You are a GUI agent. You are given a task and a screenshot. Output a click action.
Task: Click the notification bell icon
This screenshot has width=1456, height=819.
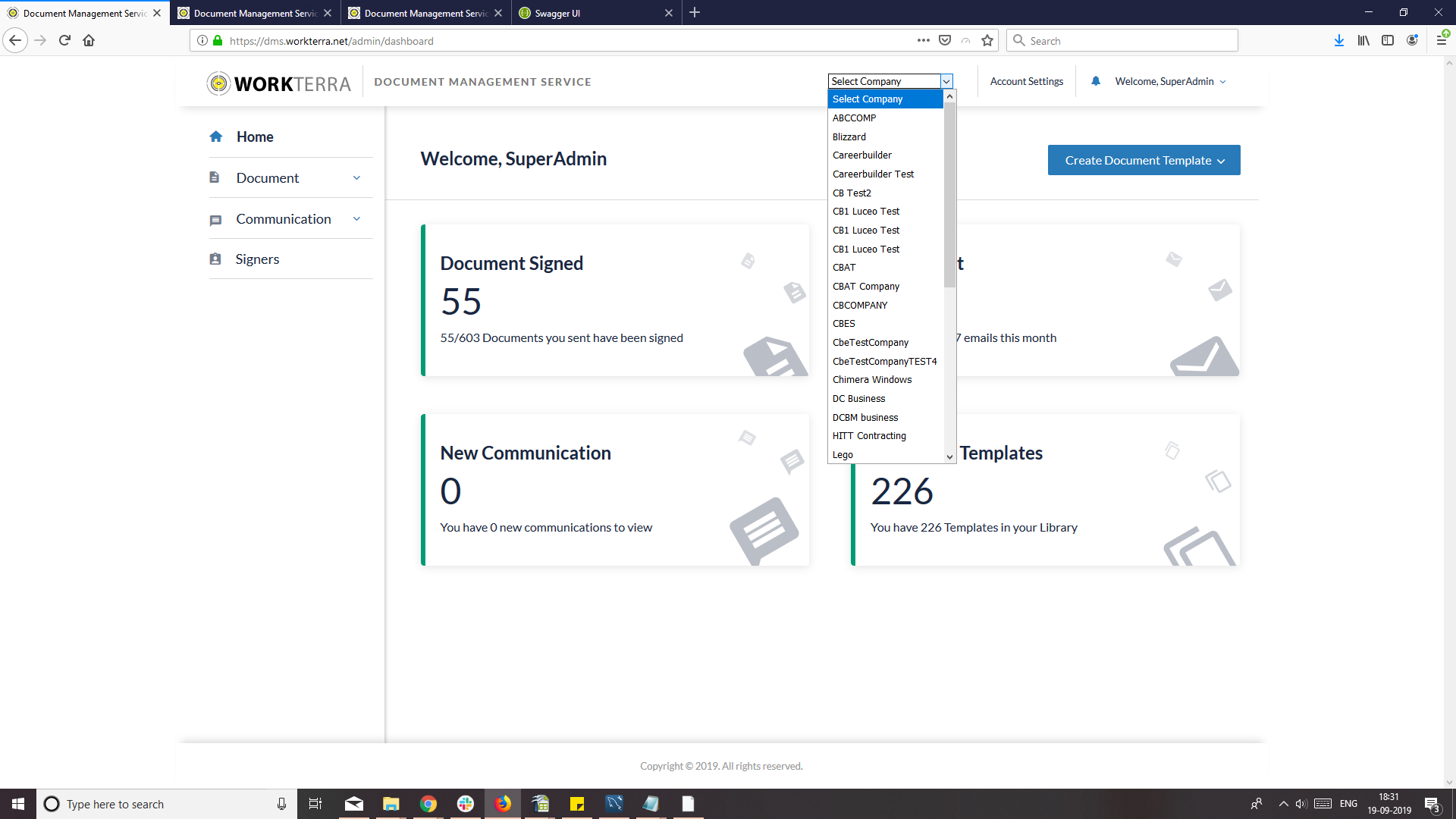(1096, 81)
